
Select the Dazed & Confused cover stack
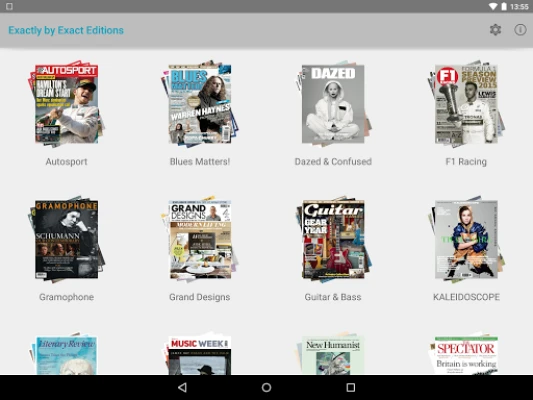pyautogui.click(x=333, y=104)
